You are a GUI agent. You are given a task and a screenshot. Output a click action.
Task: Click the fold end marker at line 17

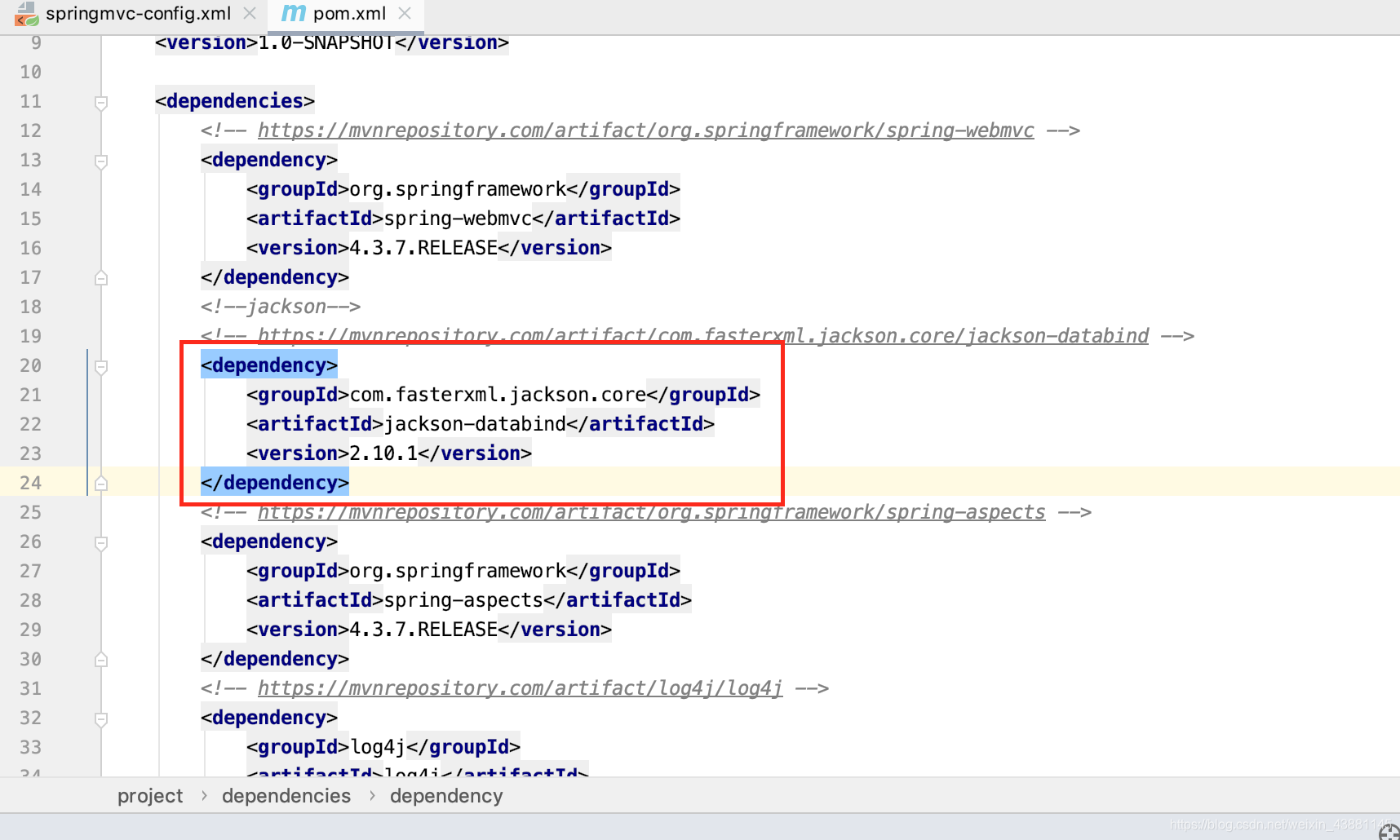click(x=101, y=277)
